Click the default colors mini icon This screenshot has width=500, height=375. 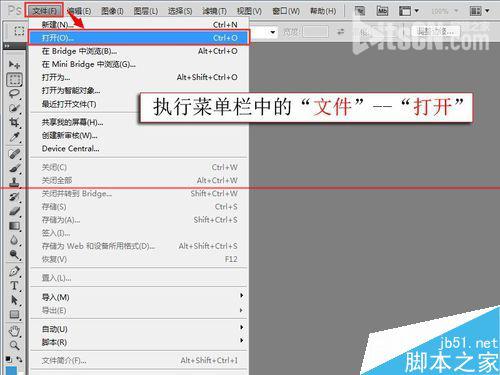pyautogui.click(x=8, y=359)
